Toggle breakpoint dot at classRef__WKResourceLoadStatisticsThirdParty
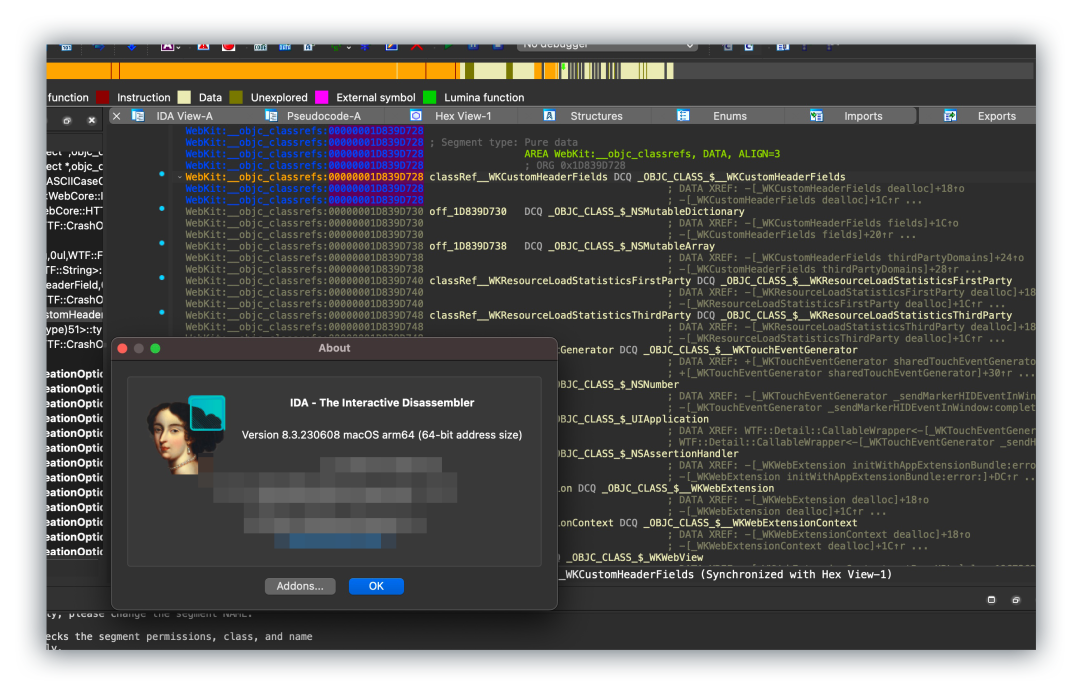 coord(162,312)
